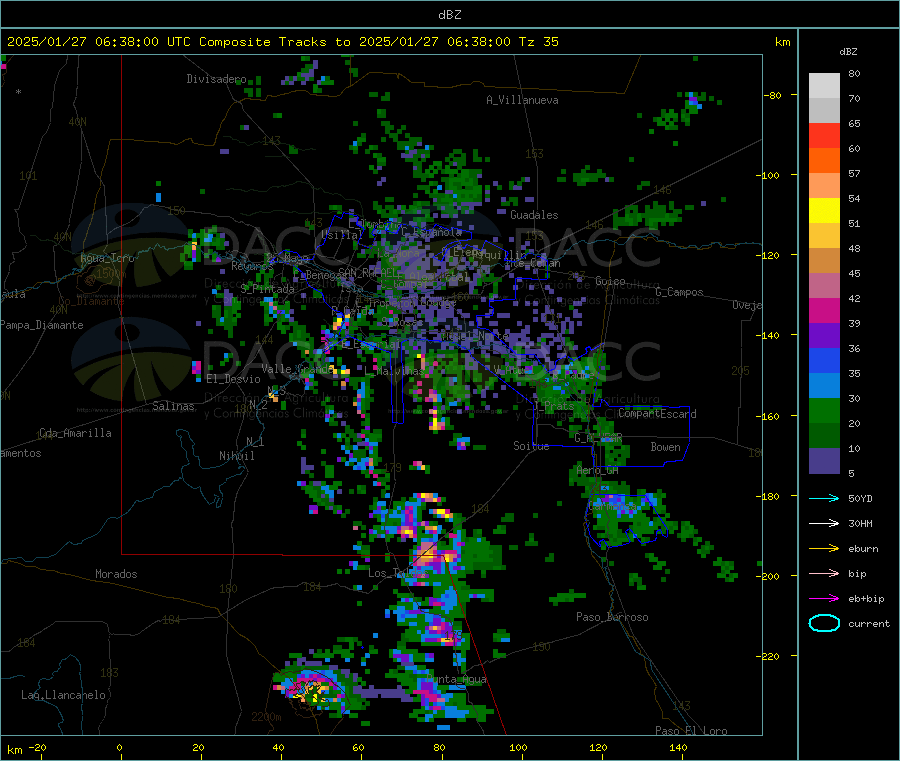This screenshot has height=761, width=900.
Task: Click the 140 km x-axis tick
Action: point(678,748)
